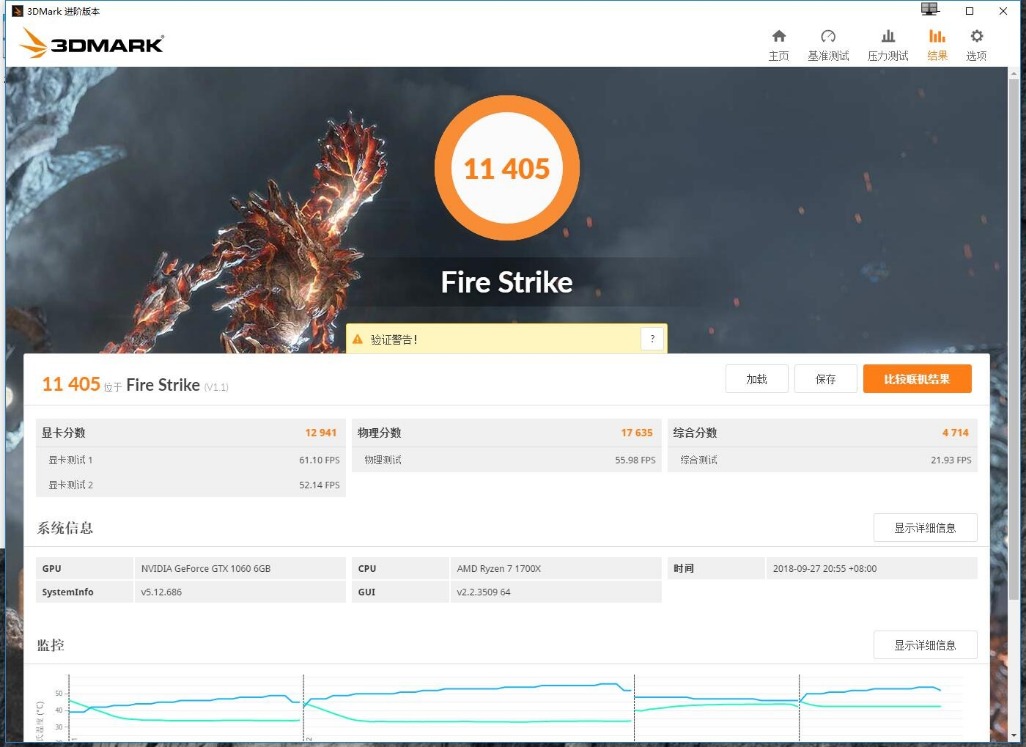Click the dual-display icon in the title bar
Image resolution: width=1026 pixels, height=747 pixels.
[x=929, y=8]
